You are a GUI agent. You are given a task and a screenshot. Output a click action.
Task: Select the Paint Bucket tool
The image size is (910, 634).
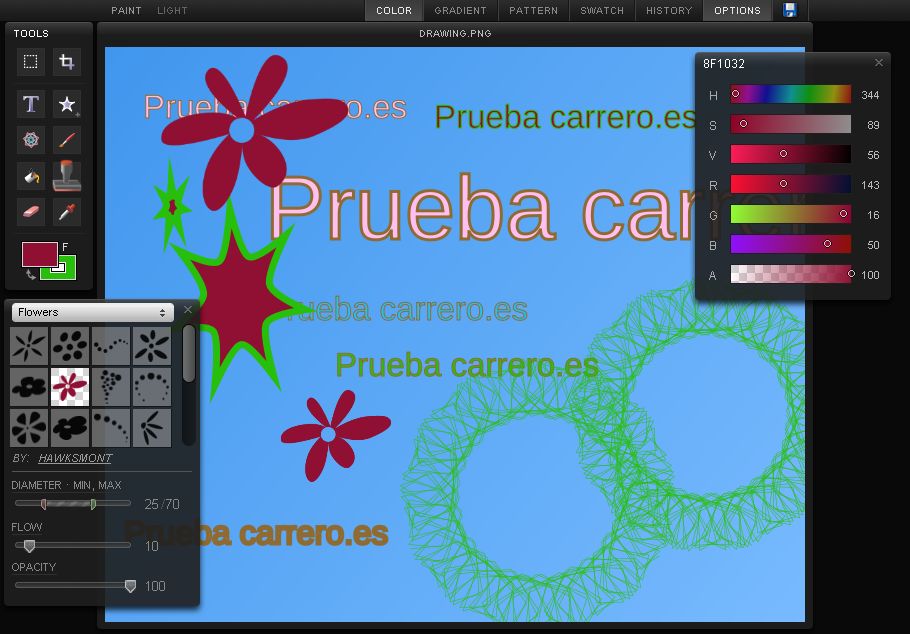point(30,177)
